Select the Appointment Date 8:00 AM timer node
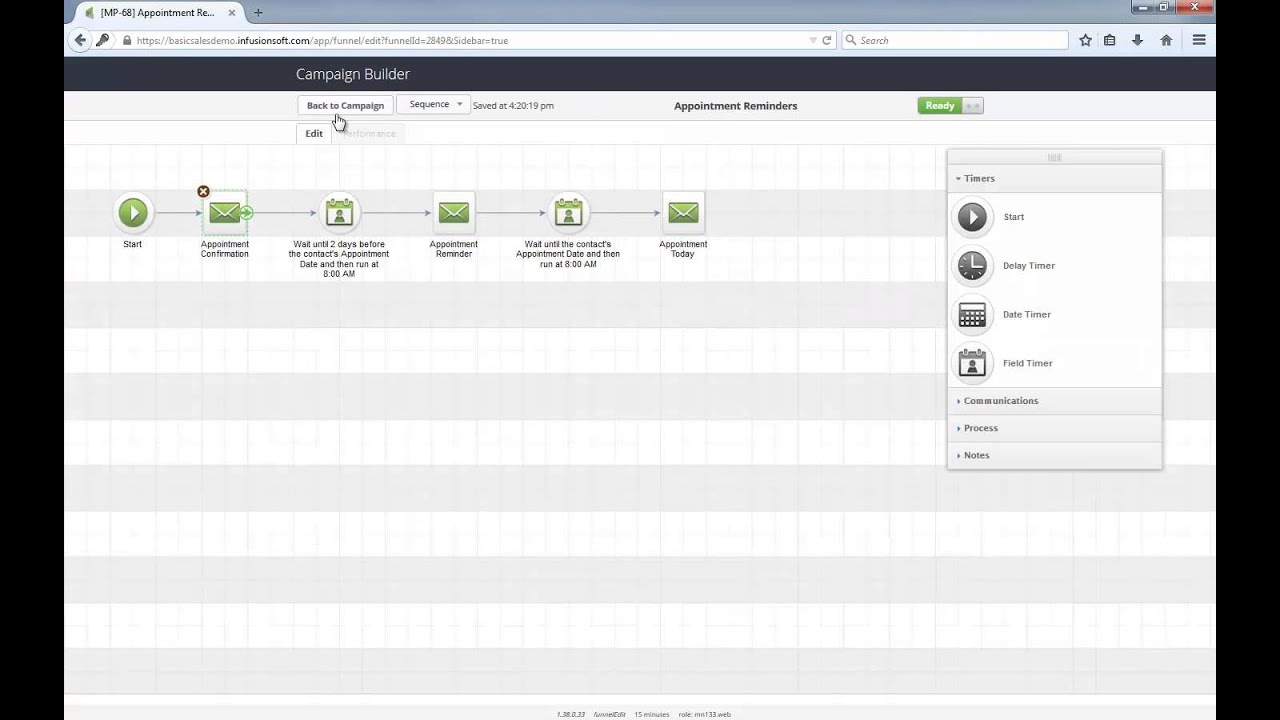The height and width of the screenshot is (720, 1280). (568, 212)
